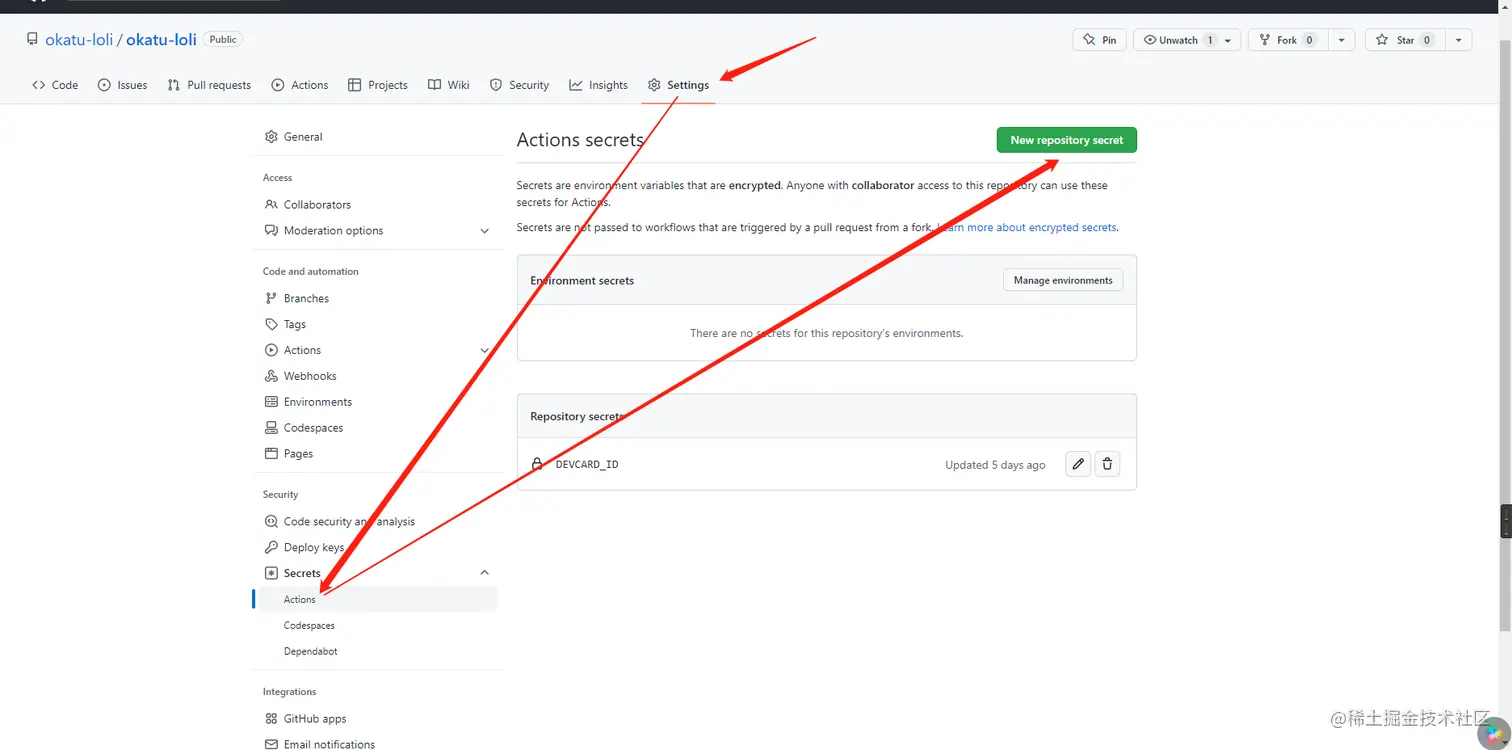
Task: Click the Code security magnifier icon
Action: 271,521
